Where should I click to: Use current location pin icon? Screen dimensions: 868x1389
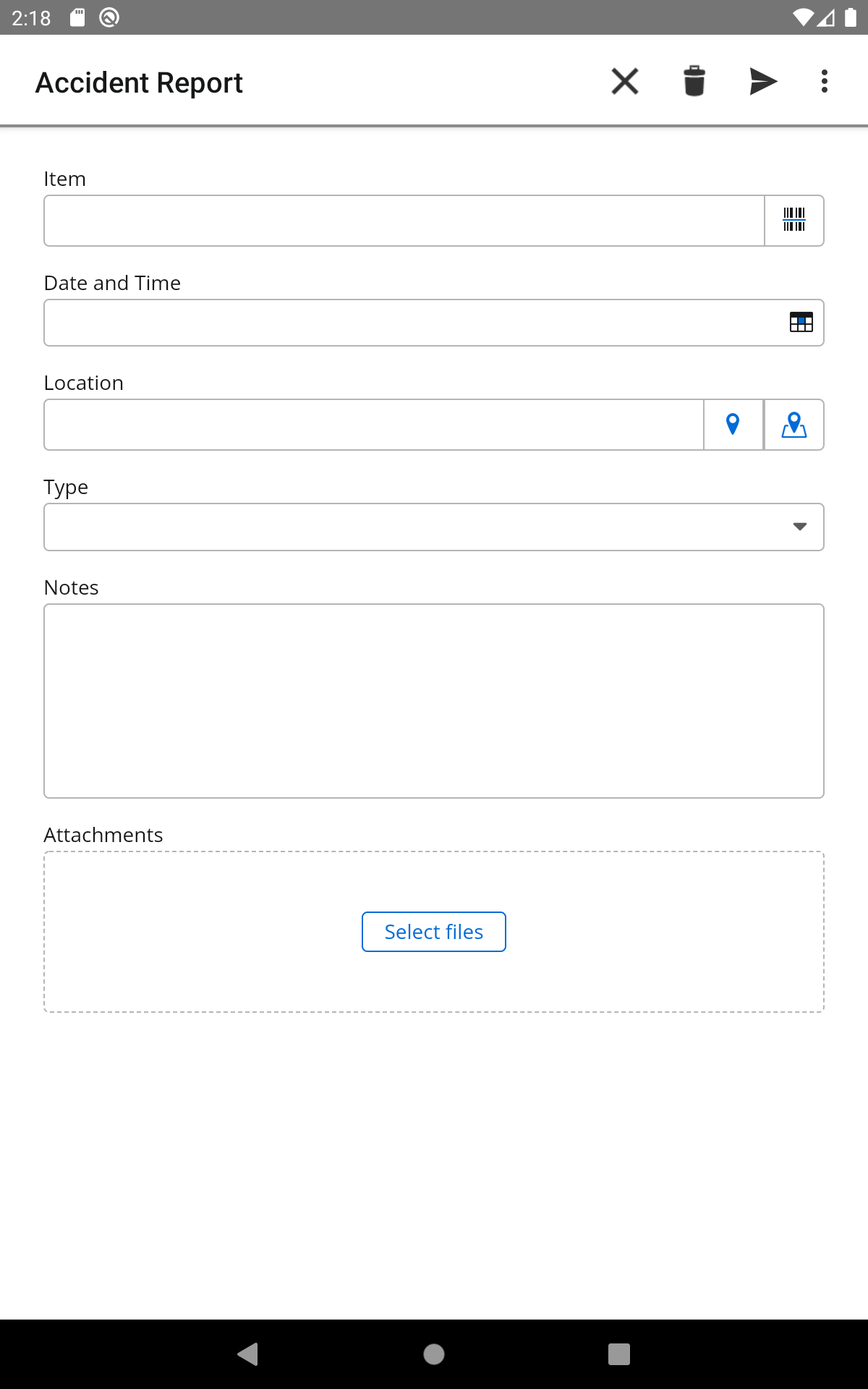click(x=733, y=425)
